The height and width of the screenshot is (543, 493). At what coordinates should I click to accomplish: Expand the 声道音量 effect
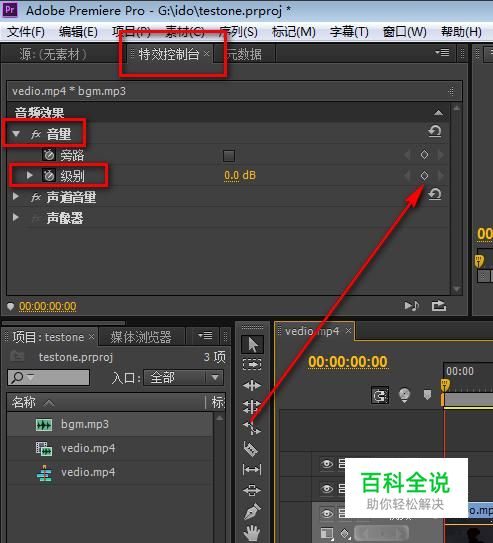(16, 196)
